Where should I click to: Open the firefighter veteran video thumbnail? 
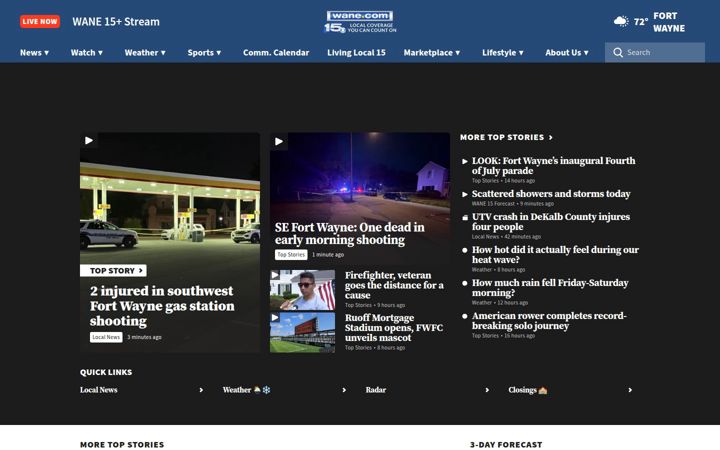303,290
